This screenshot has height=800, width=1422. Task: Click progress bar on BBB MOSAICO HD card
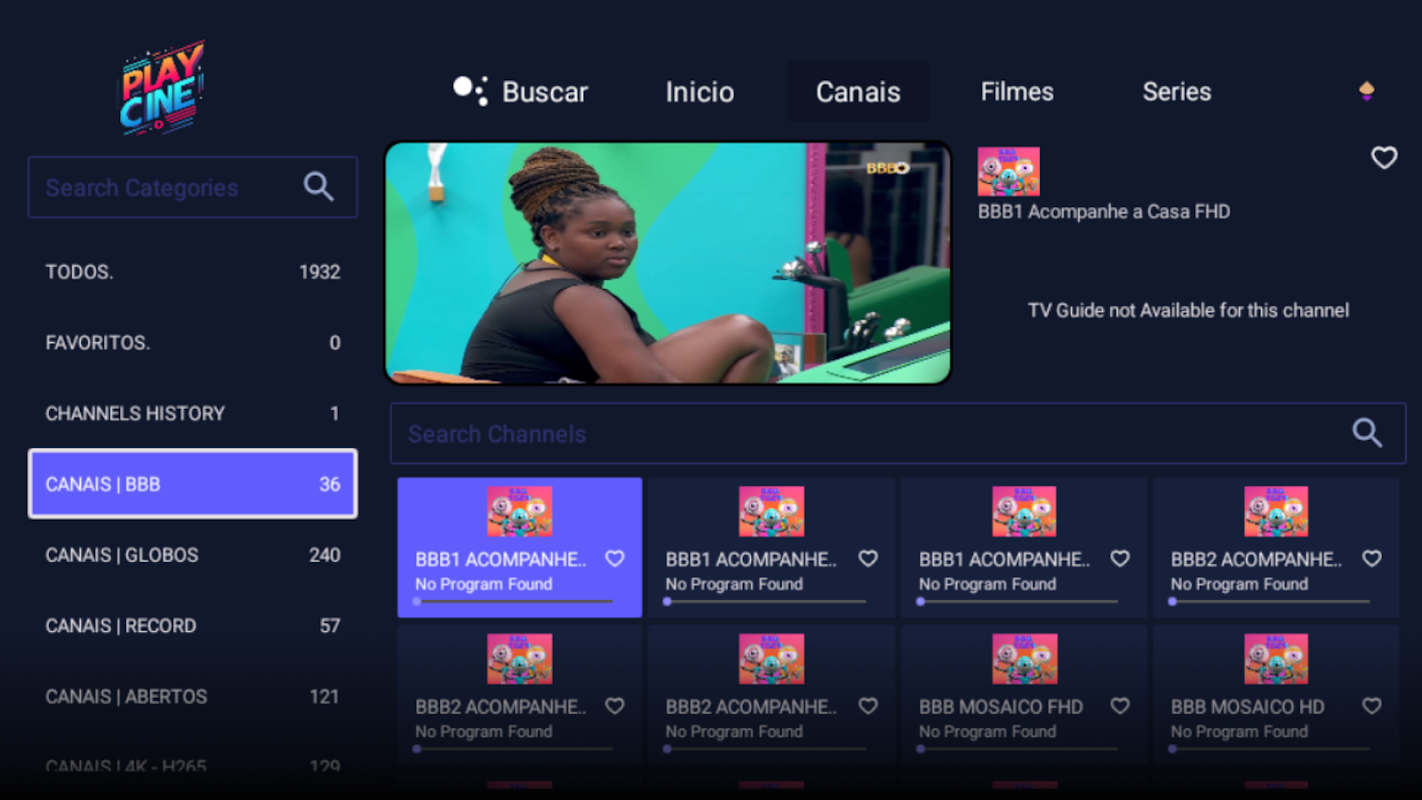click(x=1270, y=748)
